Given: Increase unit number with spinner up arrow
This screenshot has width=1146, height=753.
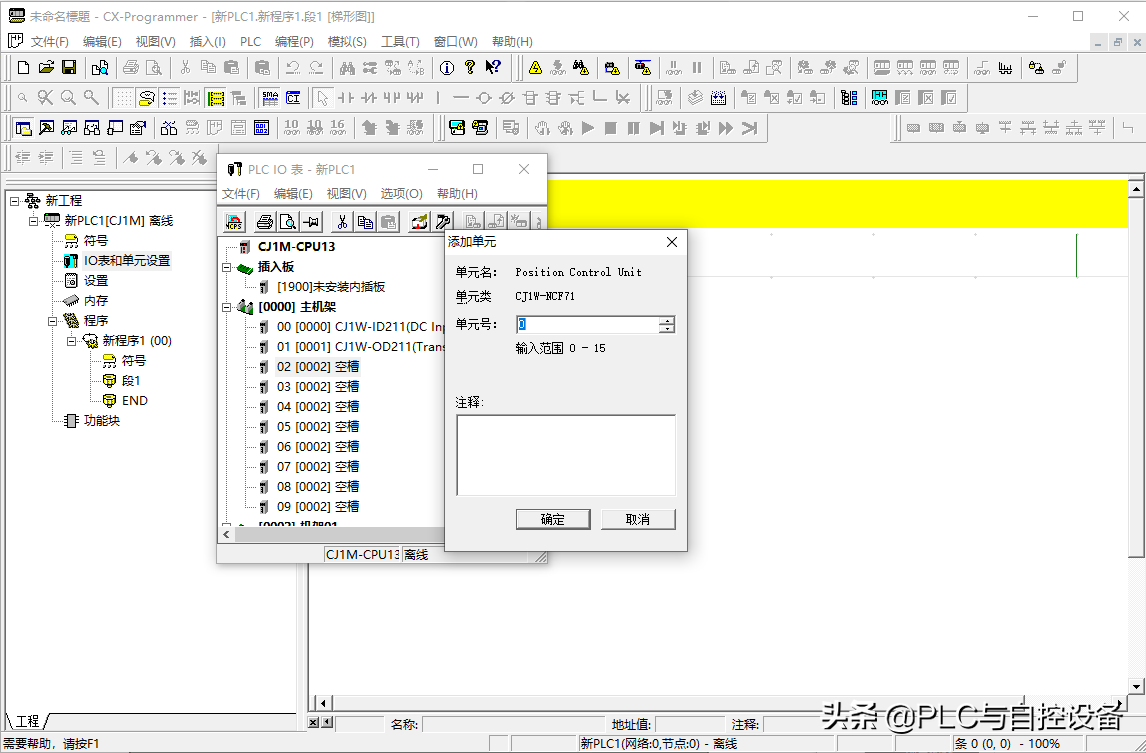Looking at the screenshot, I should pyautogui.click(x=667, y=320).
